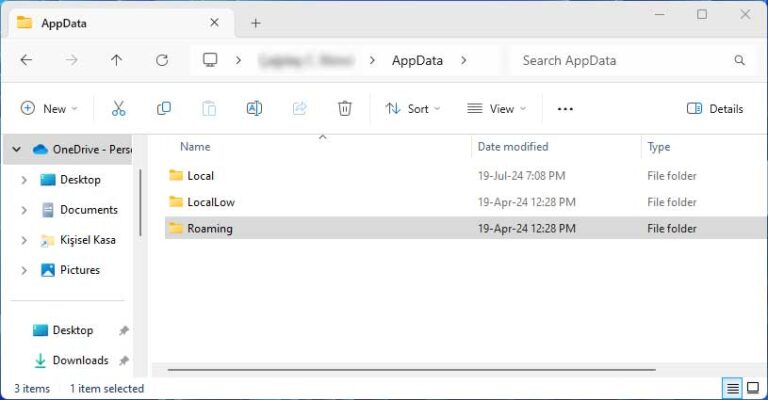The width and height of the screenshot is (768, 400).
Task: Click the Share icon in toolbar
Action: click(x=299, y=108)
